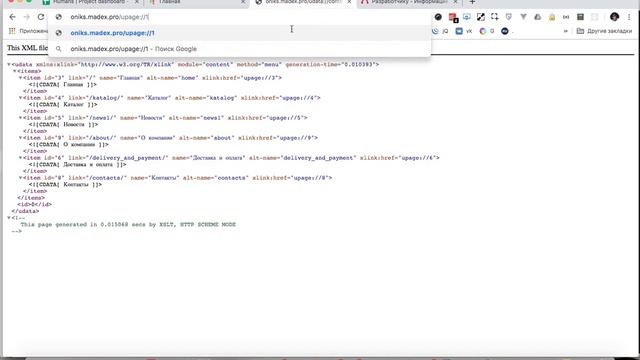Screen dimensions: 640x360
Task: Collapse the XML comment node
Action: click(x=9, y=218)
